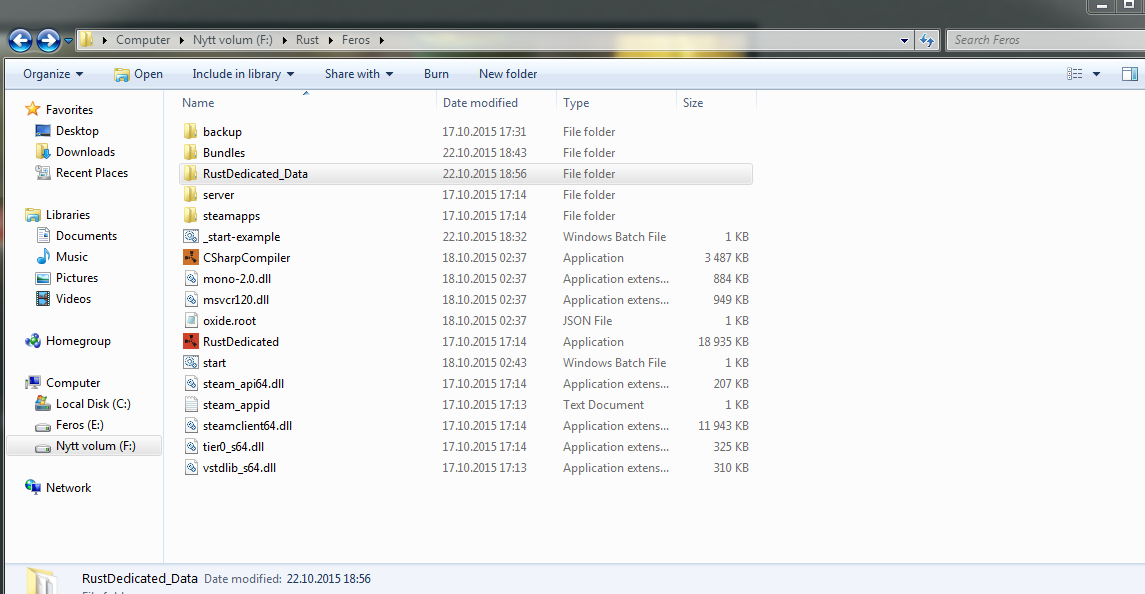Open Recent Places in navigation pane
1145x594 pixels.
point(91,173)
